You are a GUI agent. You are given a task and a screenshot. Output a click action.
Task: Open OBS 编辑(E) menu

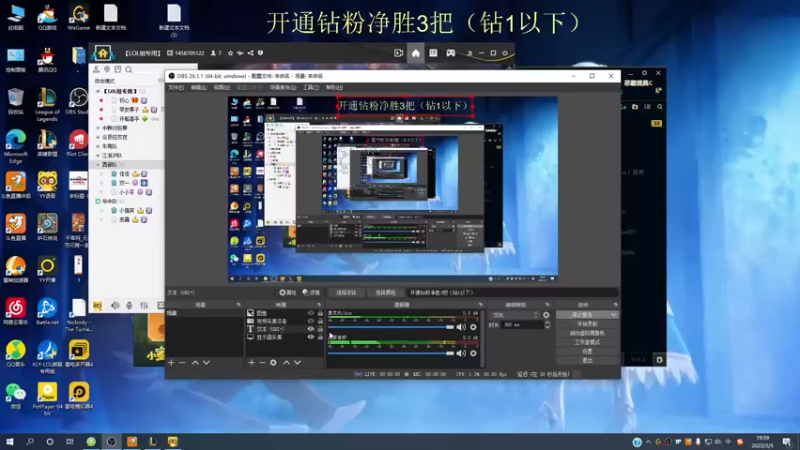pyautogui.click(x=199, y=88)
